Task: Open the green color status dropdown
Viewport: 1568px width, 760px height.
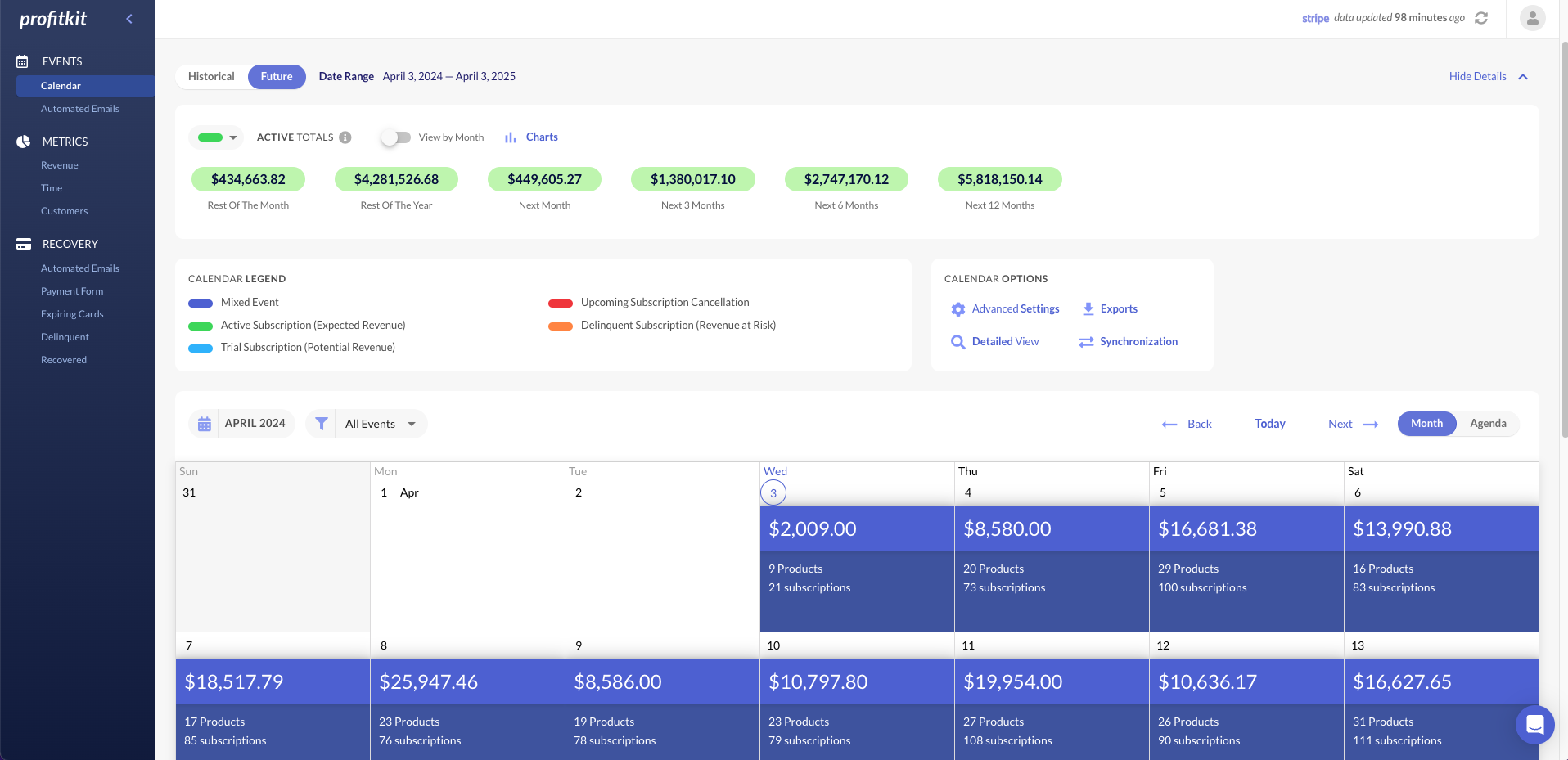Action: 217,137
